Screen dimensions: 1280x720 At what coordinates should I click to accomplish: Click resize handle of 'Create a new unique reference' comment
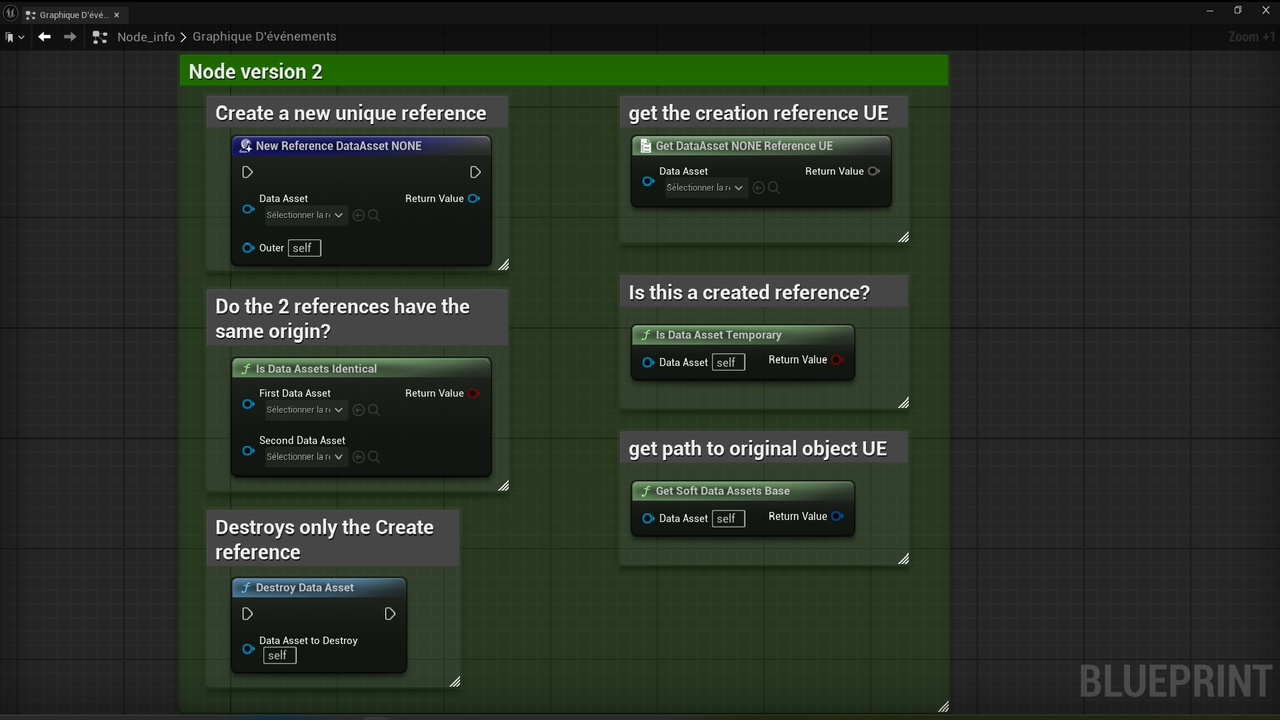click(503, 265)
